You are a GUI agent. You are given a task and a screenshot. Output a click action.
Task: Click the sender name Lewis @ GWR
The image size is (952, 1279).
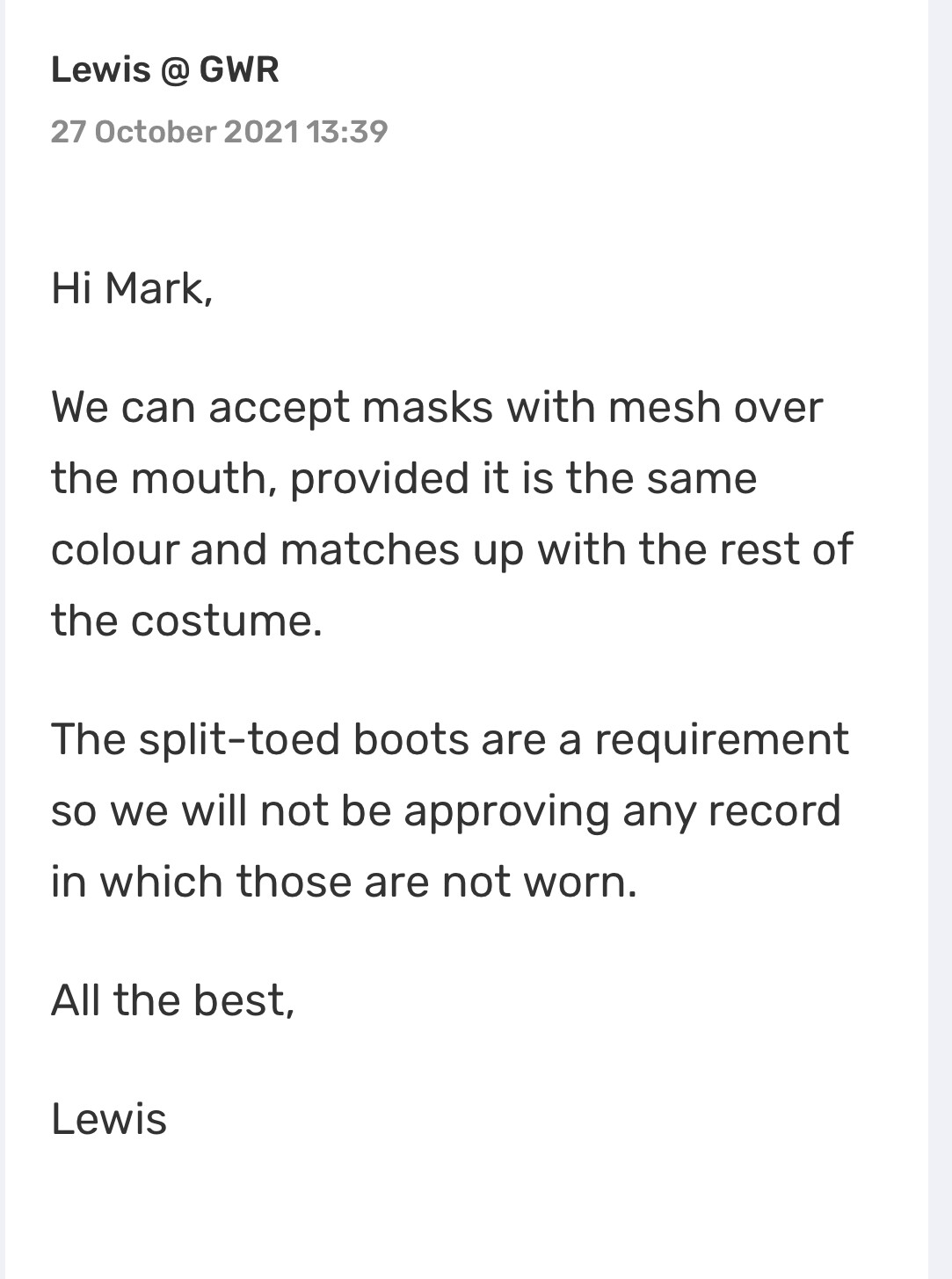165,69
